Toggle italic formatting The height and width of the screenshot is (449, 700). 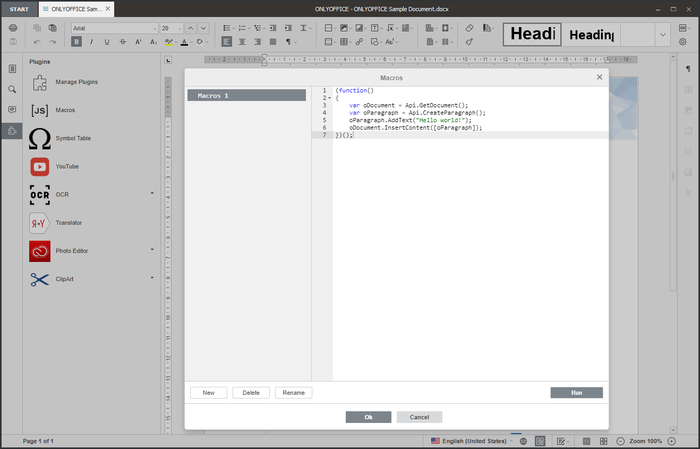coord(92,42)
